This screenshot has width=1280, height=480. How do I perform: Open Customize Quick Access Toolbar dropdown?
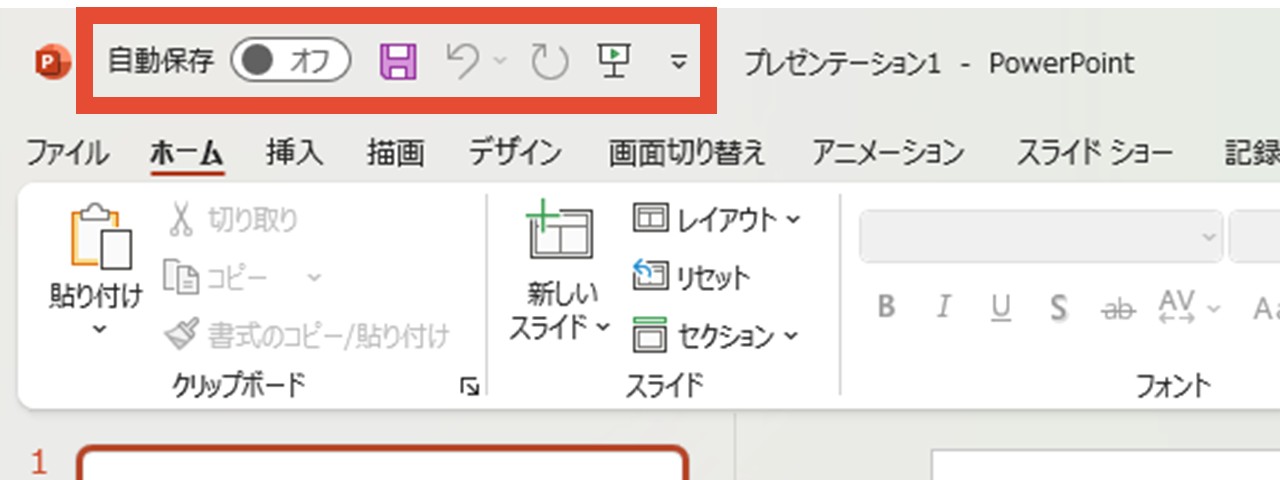pos(678,63)
